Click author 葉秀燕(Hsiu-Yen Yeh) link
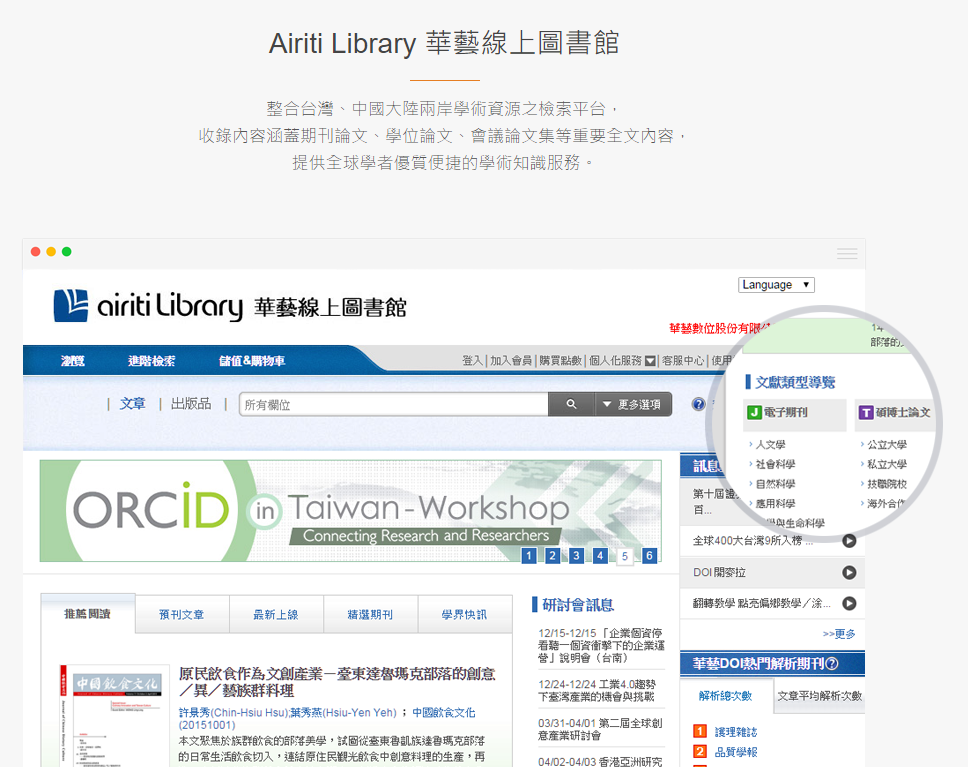This screenshot has height=767, width=968. click(343, 713)
